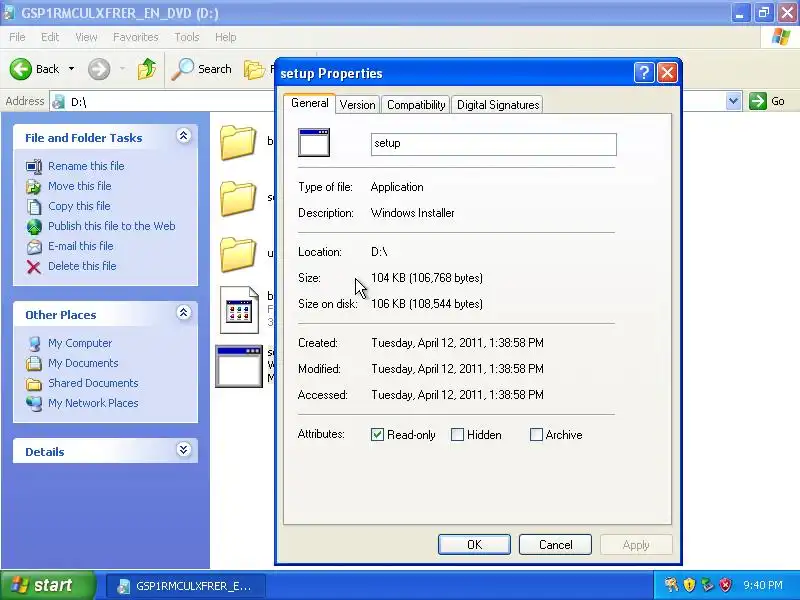The width and height of the screenshot is (800, 600).
Task: Check the Hidden attribute checkbox
Action: tap(457, 435)
